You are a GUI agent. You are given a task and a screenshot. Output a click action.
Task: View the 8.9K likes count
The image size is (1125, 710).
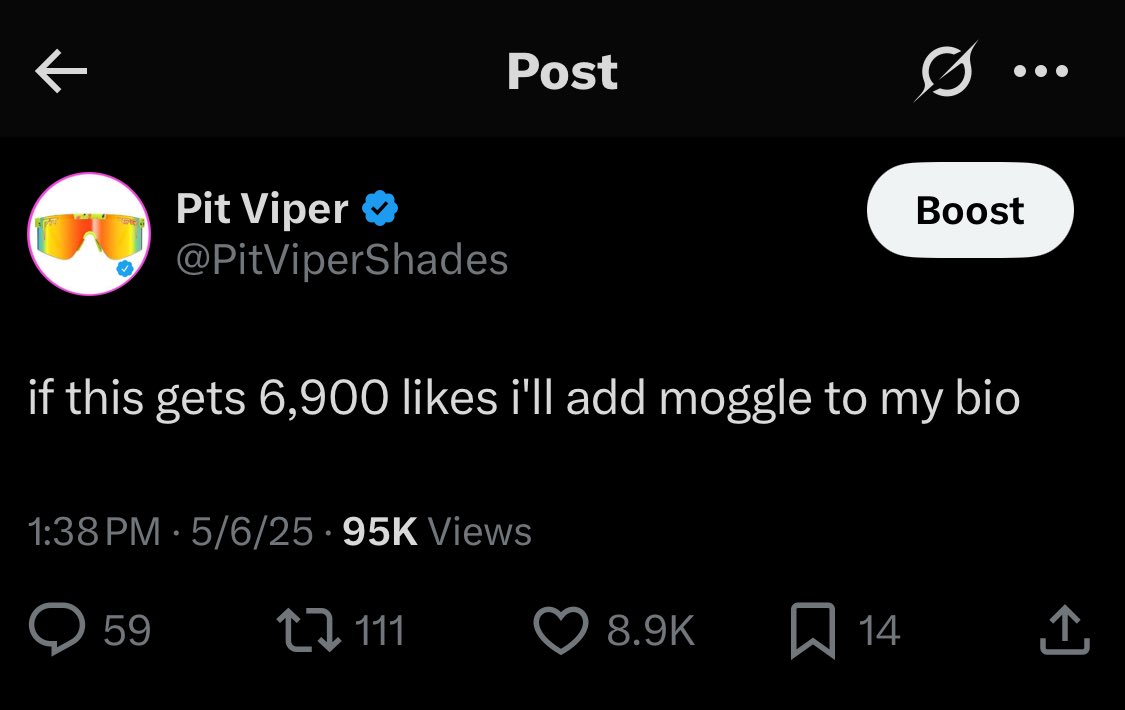pyautogui.click(x=651, y=631)
